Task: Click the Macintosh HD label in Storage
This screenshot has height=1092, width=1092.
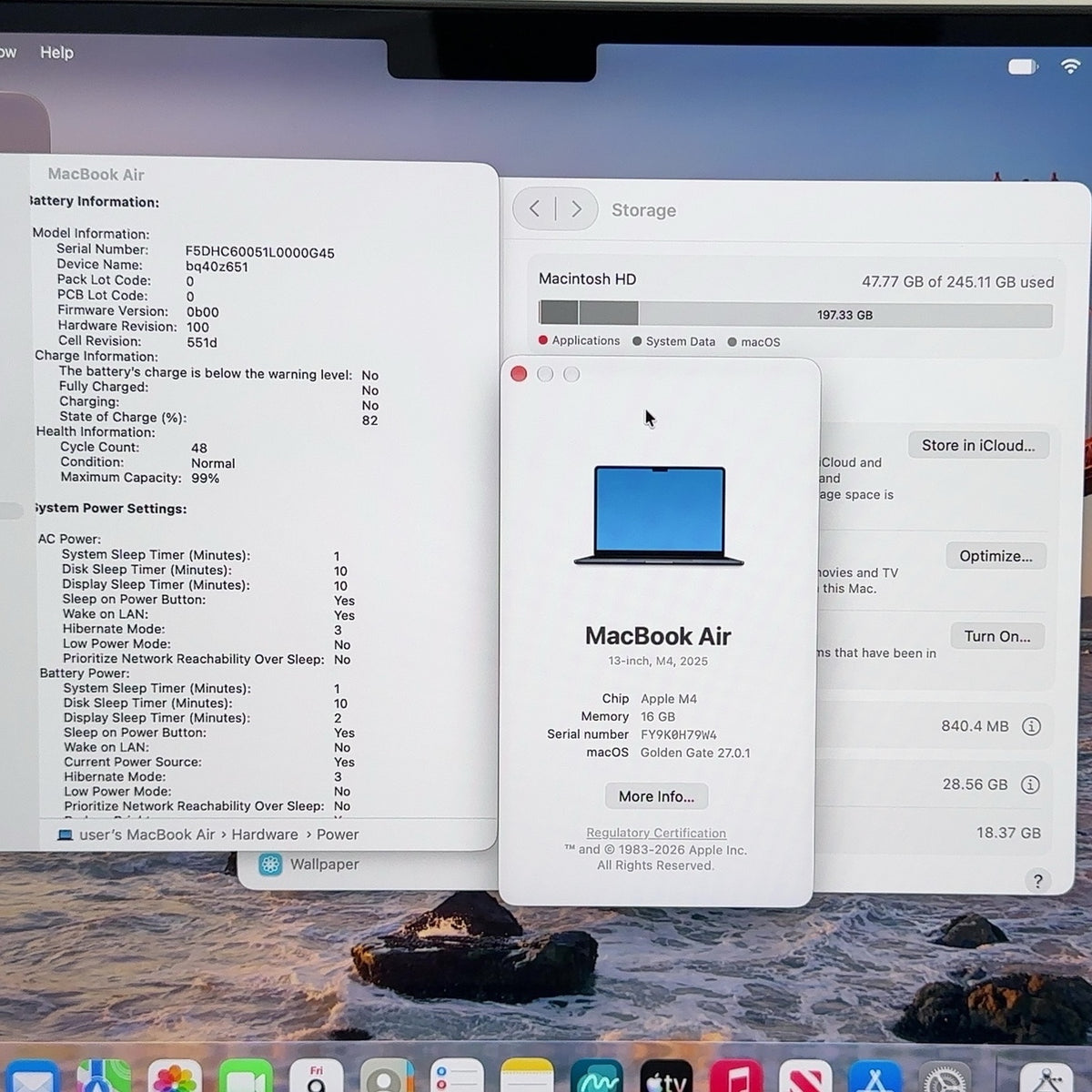Action: pos(587,278)
